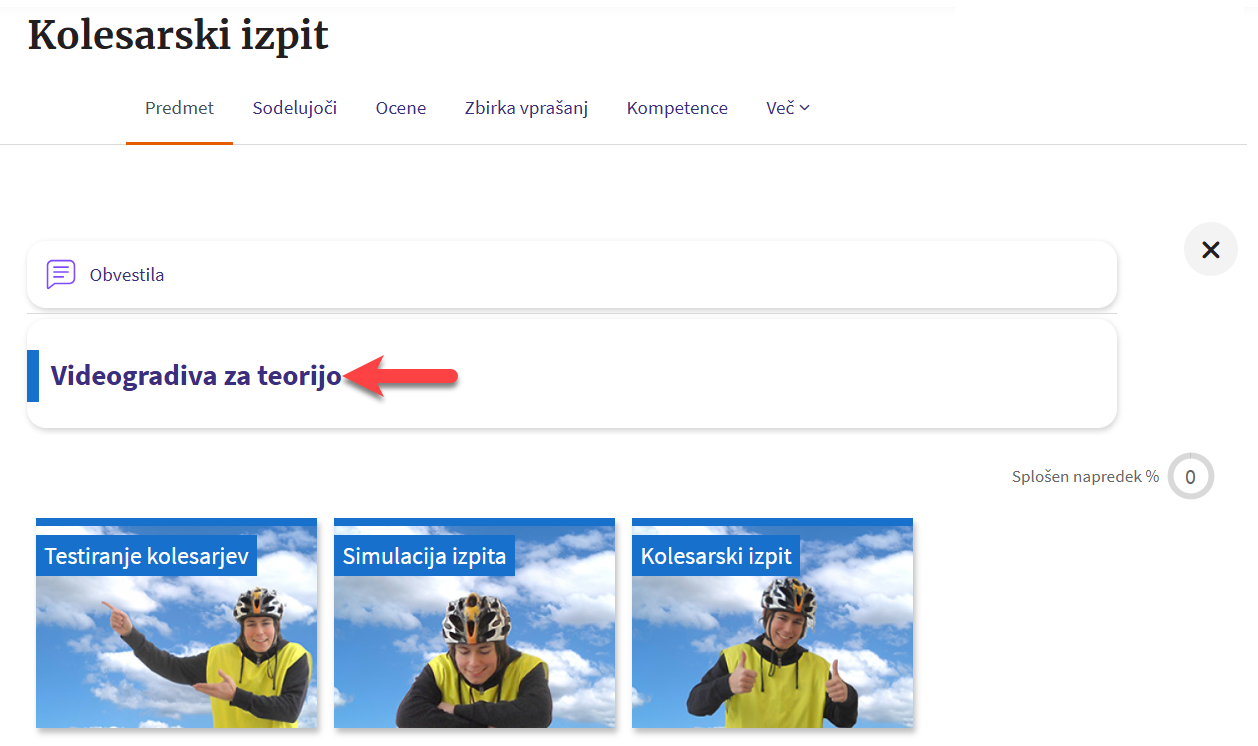Image resolution: width=1258 pixels, height=746 pixels.
Task: Click the Splošen napredek % label
Action: [x=1085, y=477]
